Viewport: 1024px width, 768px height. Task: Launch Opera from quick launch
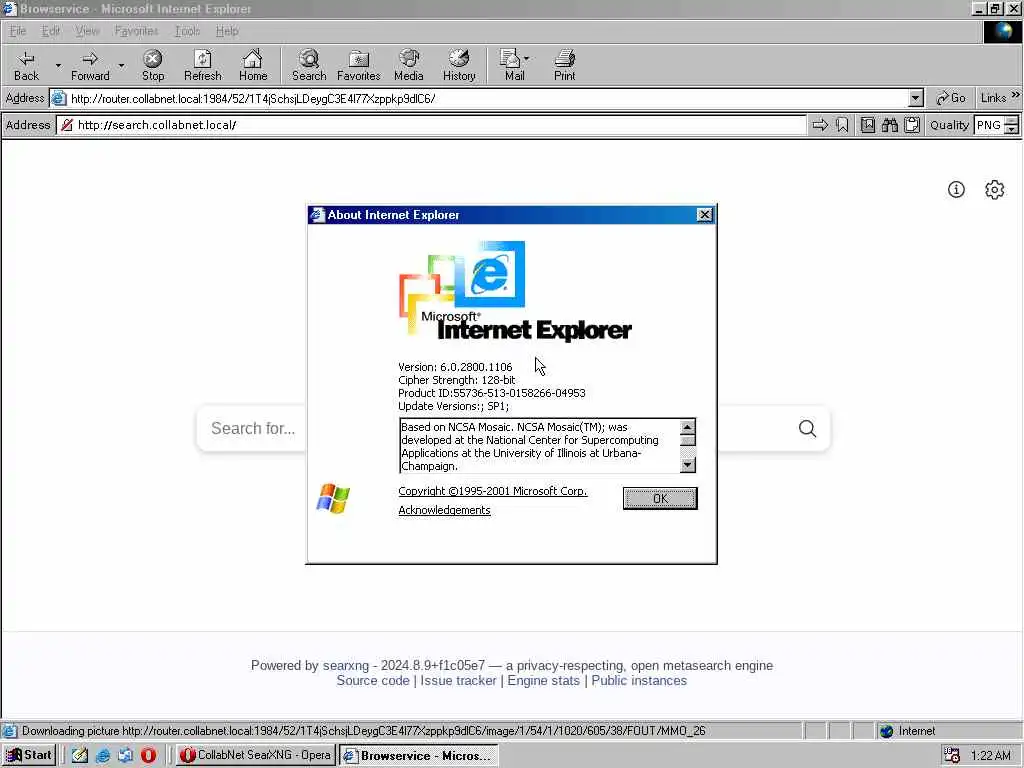click(148, 755)
